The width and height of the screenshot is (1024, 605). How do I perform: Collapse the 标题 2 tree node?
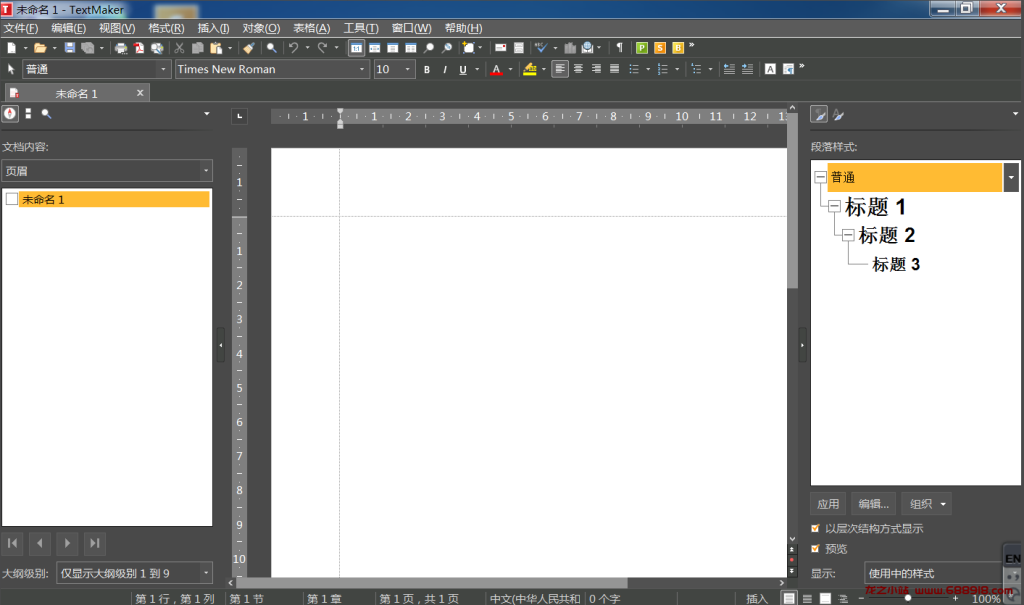pyautogui.click(x=848, y=235)
